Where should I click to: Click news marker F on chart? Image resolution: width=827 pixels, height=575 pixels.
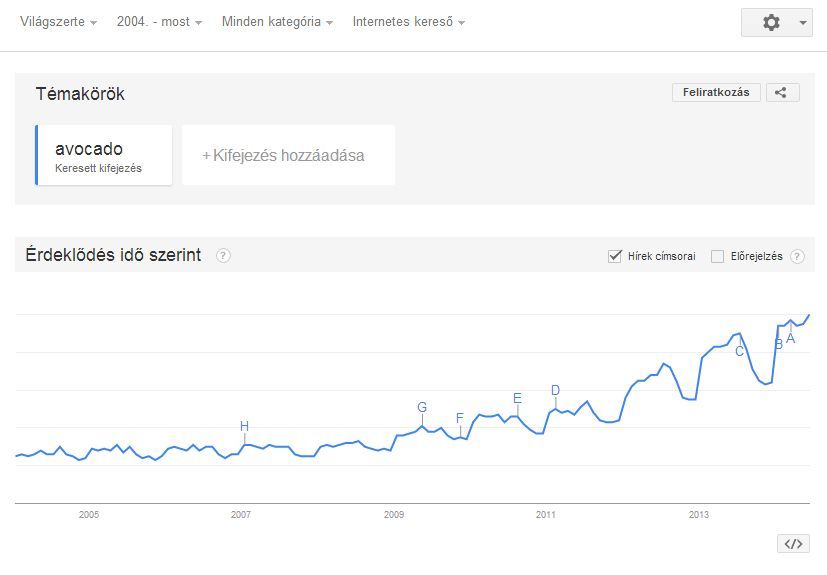point(460,418)
